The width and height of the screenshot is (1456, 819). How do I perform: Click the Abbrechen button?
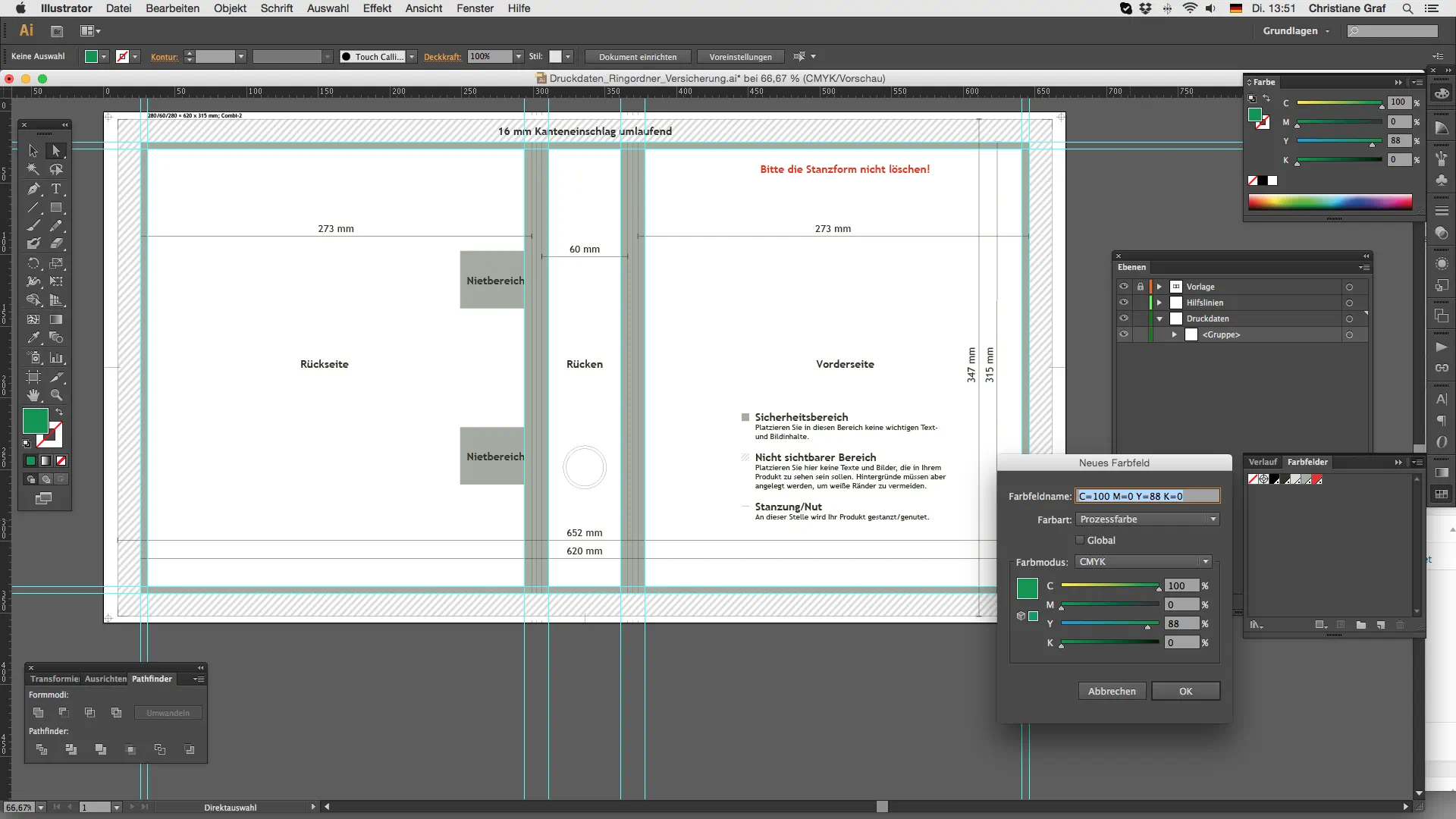1112,692
